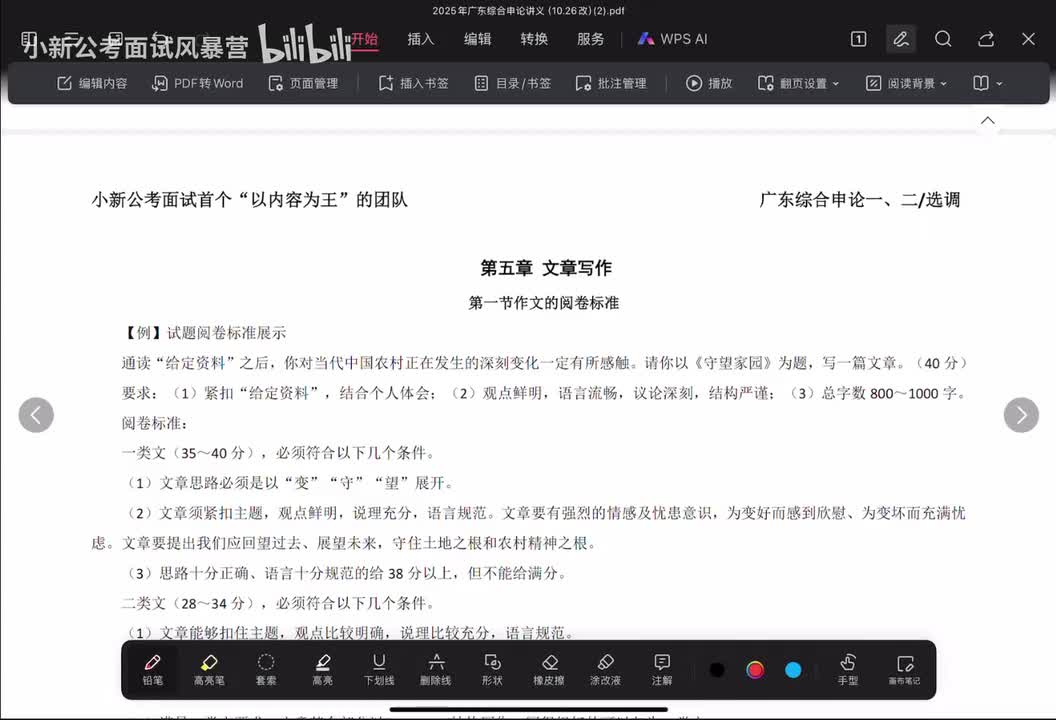Click the line 一类文(35~40分)
Screen dimensions: 1056x720
click(x=280, y=453)
